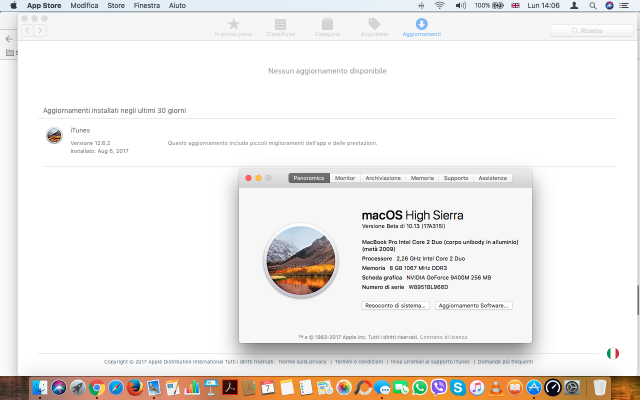Open the Aiuto menu
640x400 pixels.
(177, 5)
